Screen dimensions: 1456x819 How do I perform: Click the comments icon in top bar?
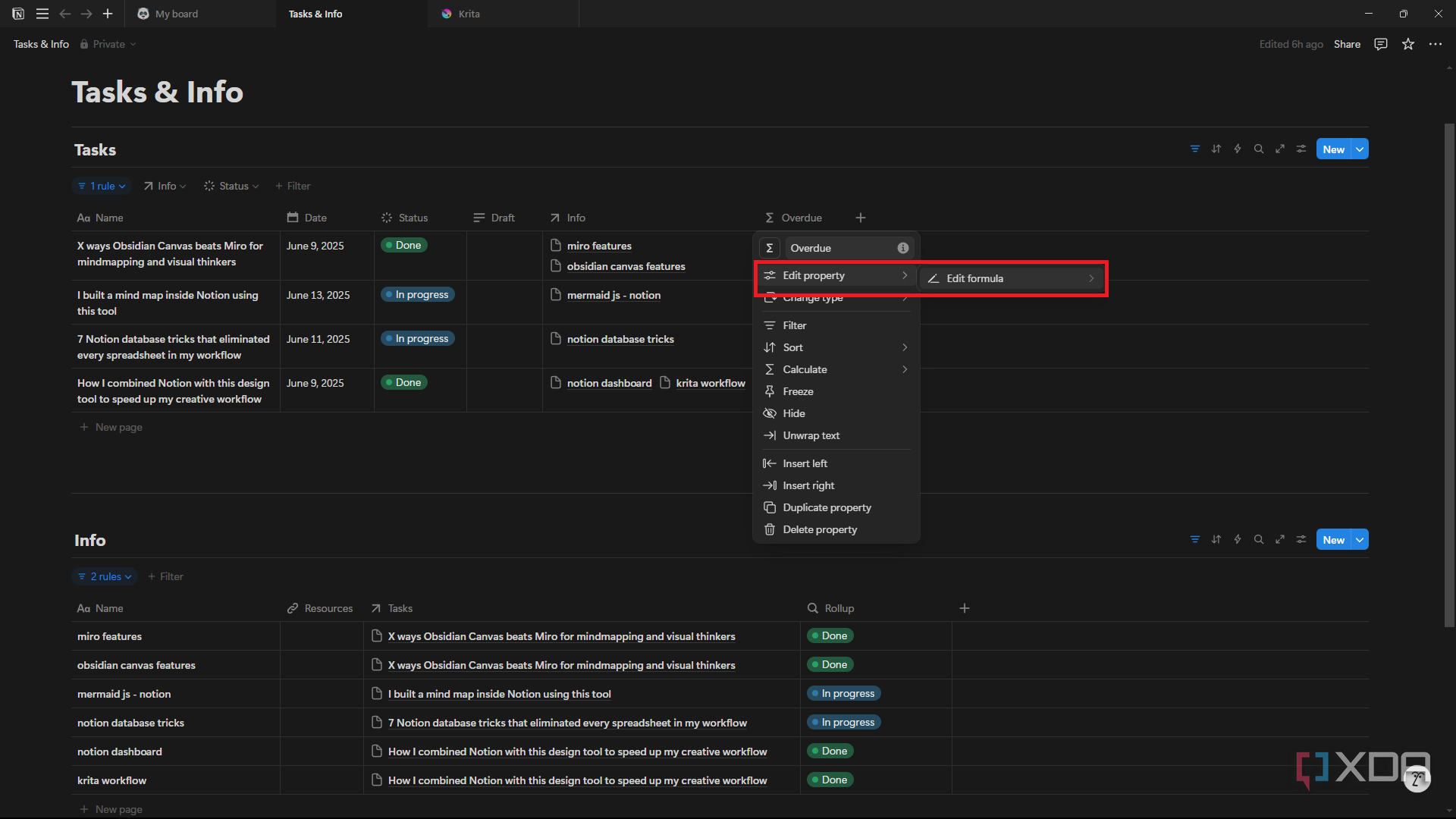click(1381, 44)
